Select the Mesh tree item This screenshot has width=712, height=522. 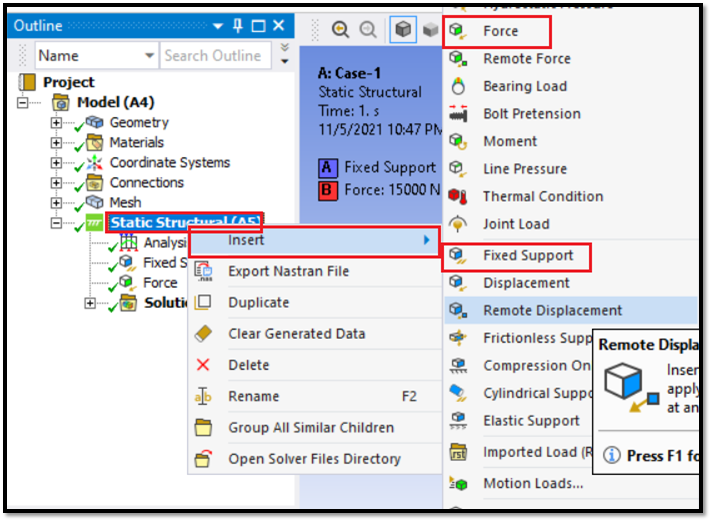point(125,202)
